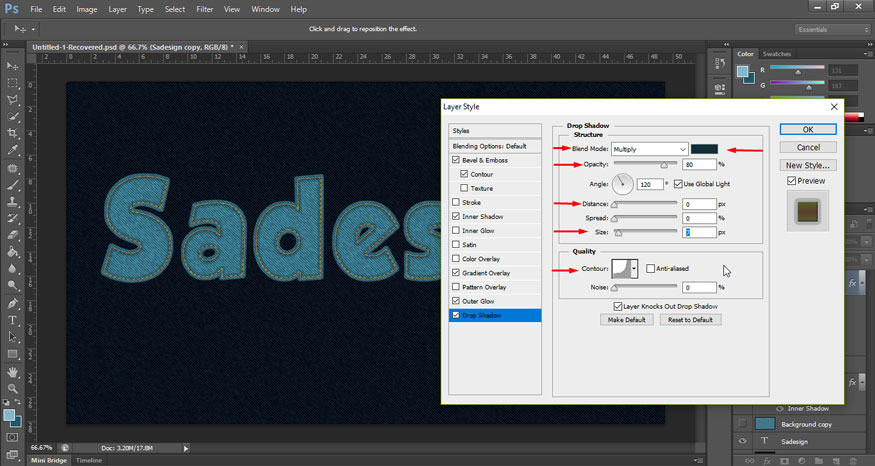
Task: Click the Make Default button
Action: coord(627,320)
